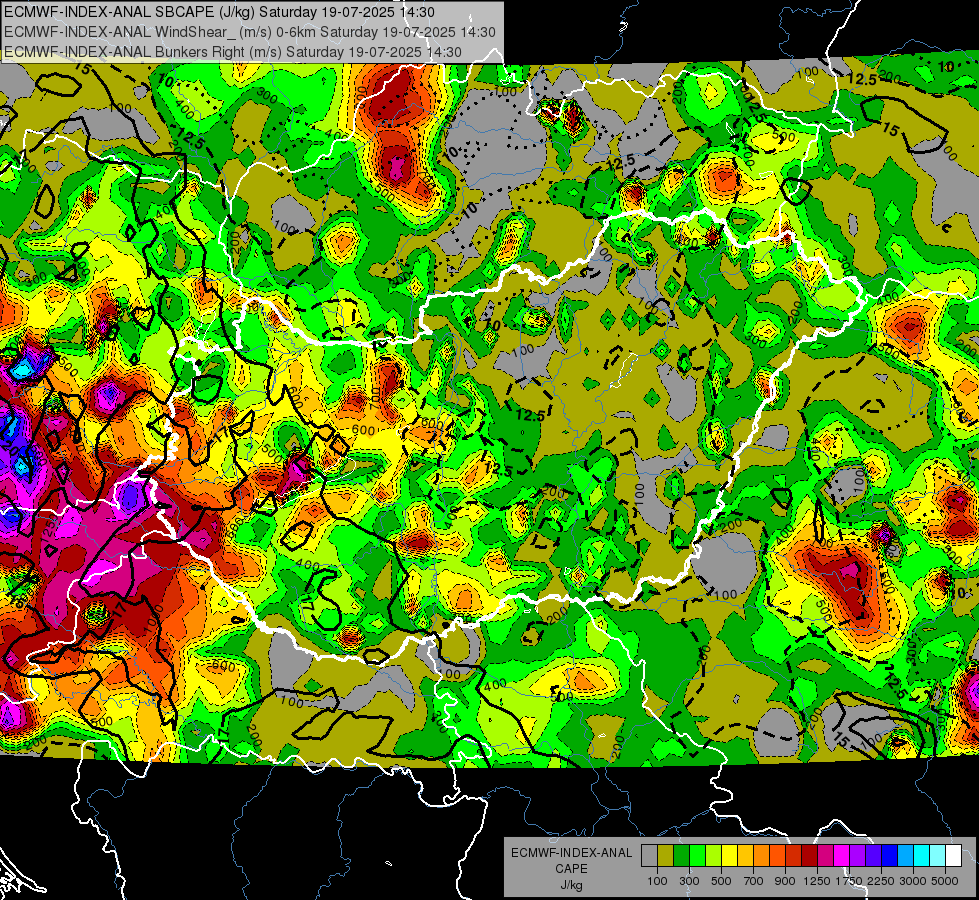Select the pure blue swatch after 2250
This screenshot has width=979, height=900.
click(890, 855)
